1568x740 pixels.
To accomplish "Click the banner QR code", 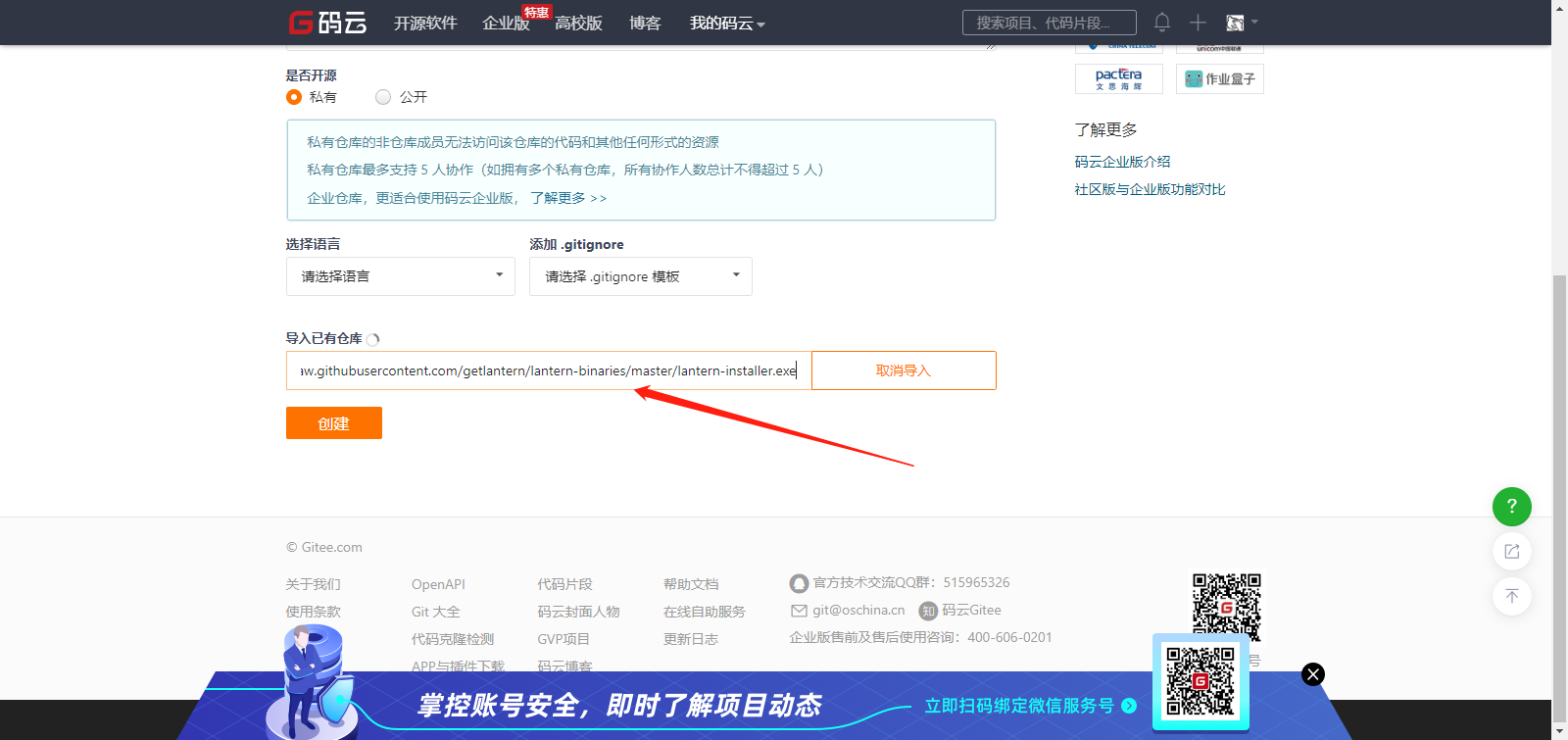I will coord(1200,680).
